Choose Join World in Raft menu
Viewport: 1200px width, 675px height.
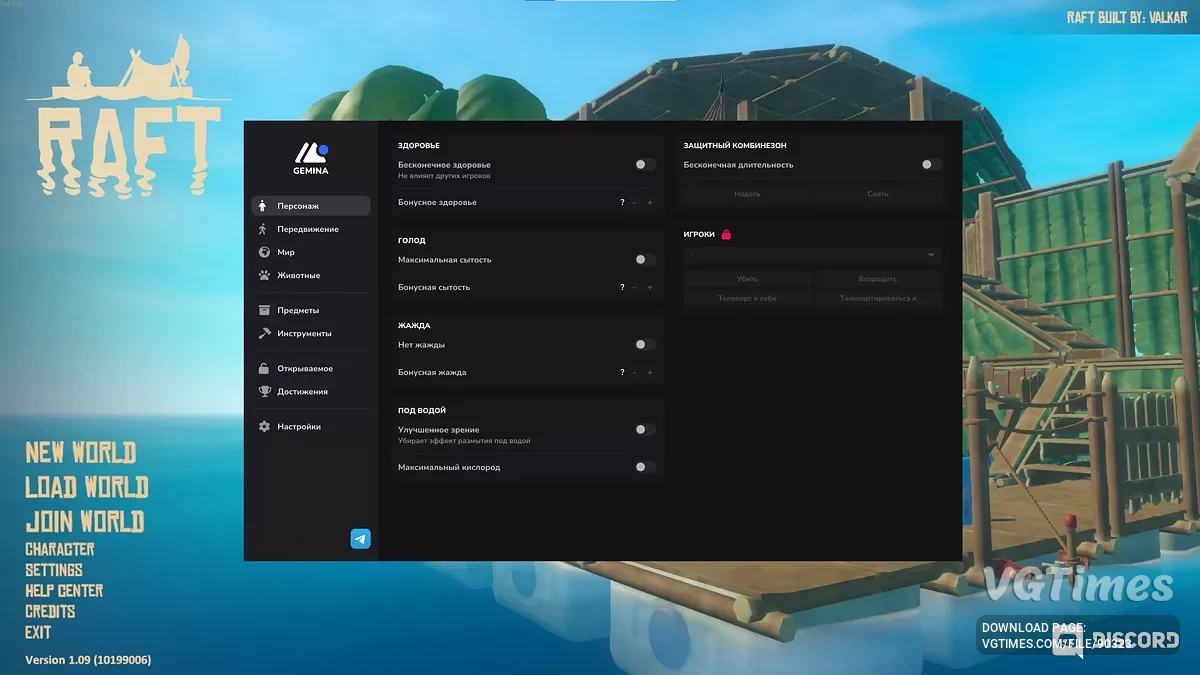click(x=84, y=521)
